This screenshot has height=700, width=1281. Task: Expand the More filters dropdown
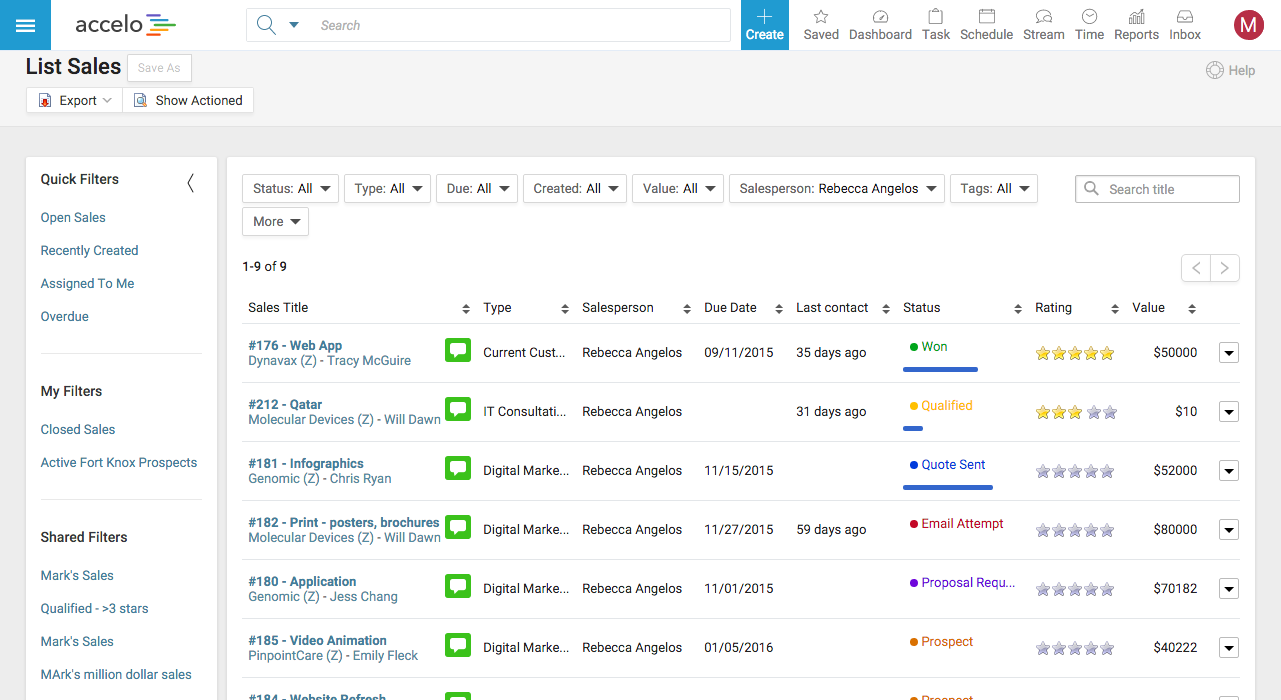(x=275, y=221)
